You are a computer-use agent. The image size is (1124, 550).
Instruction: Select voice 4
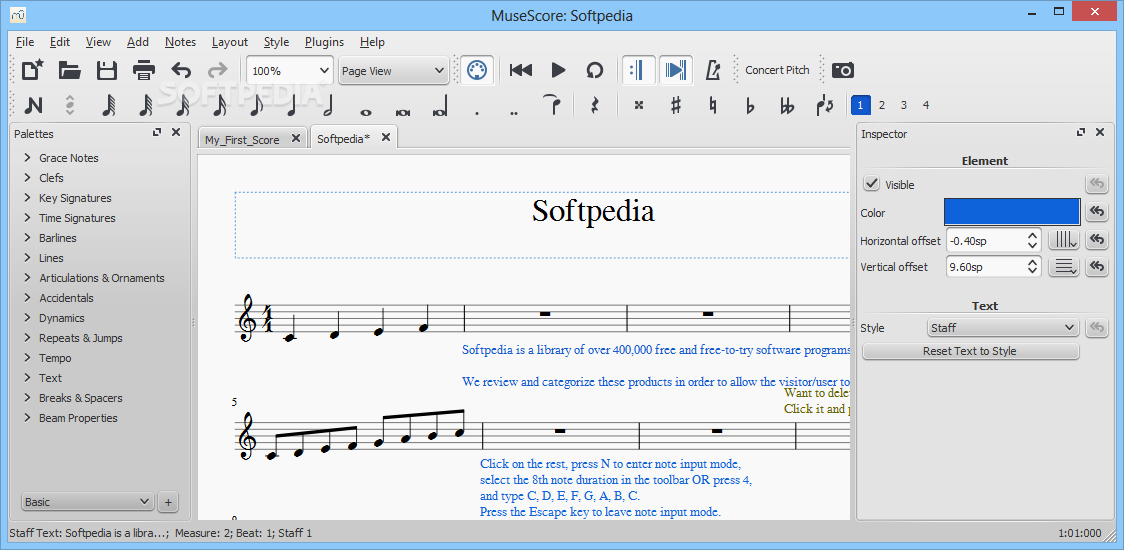tap(925, 105)
